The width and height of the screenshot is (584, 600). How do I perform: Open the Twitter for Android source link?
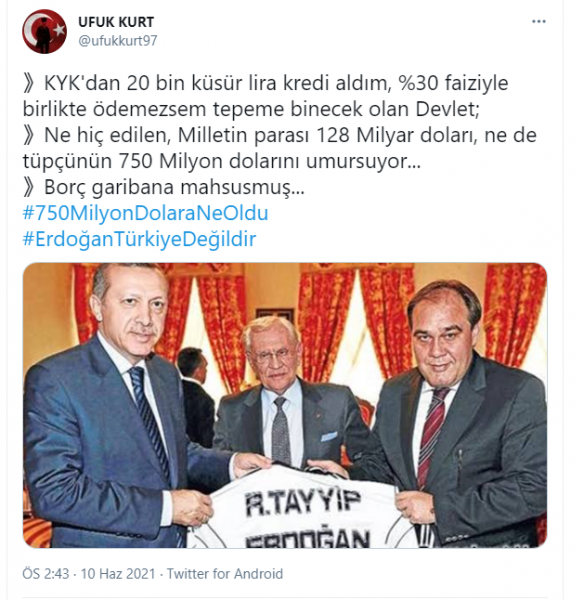click(x=225, y=574)
